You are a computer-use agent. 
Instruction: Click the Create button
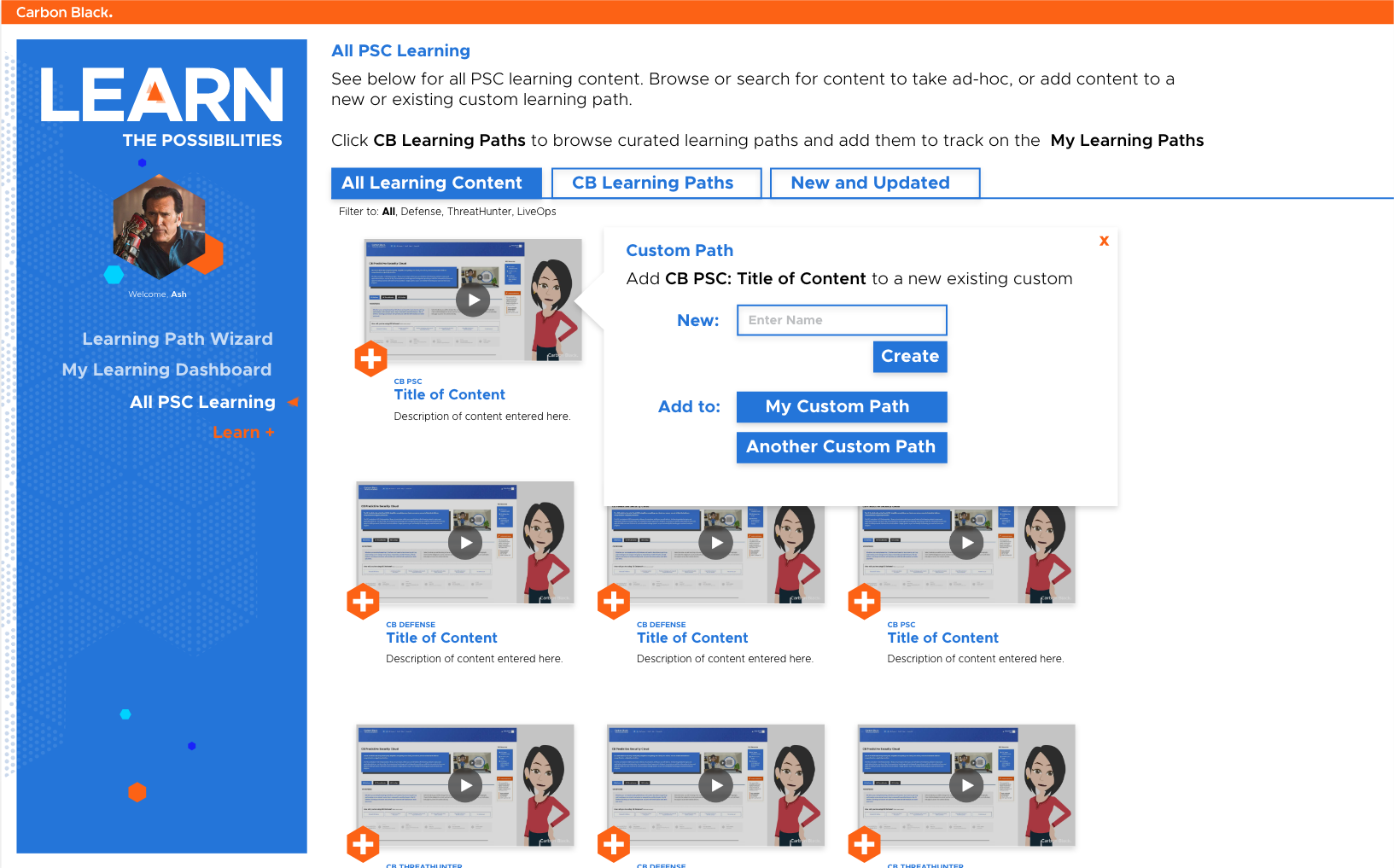[x=910, y=357]
